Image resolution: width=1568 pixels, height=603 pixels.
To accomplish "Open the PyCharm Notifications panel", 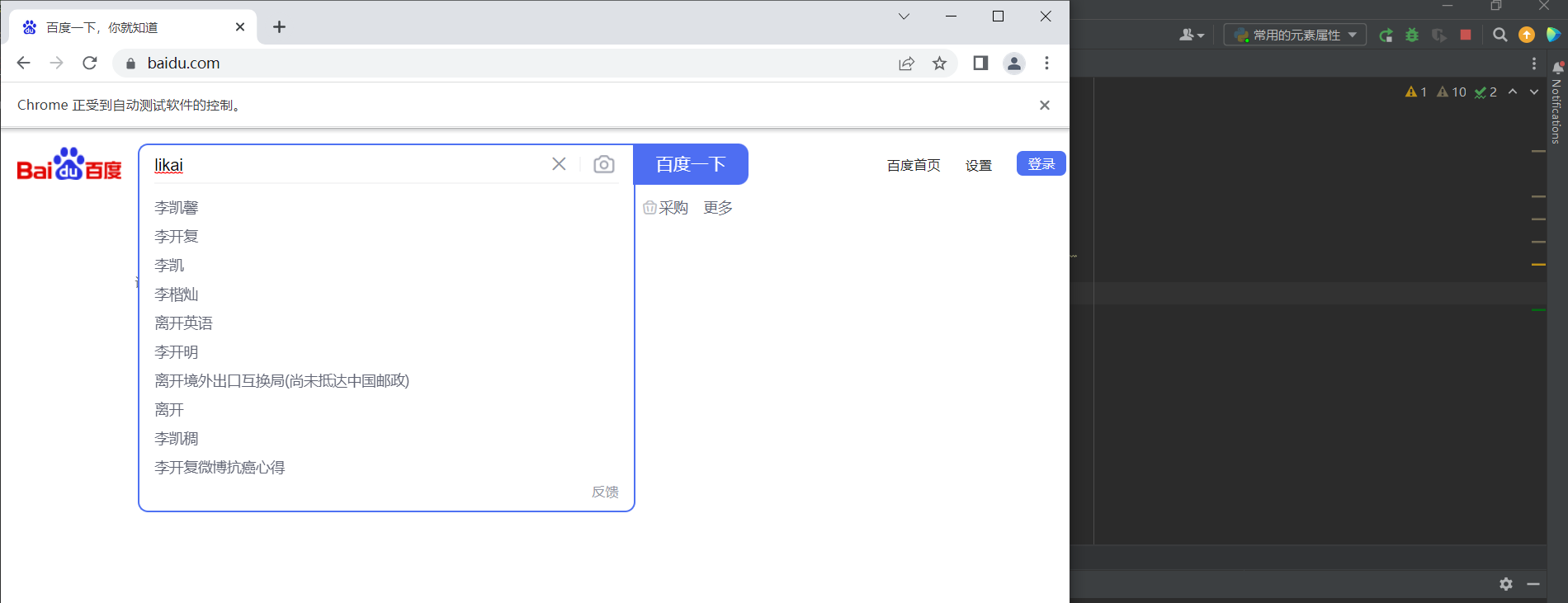I will point(1557,101).
